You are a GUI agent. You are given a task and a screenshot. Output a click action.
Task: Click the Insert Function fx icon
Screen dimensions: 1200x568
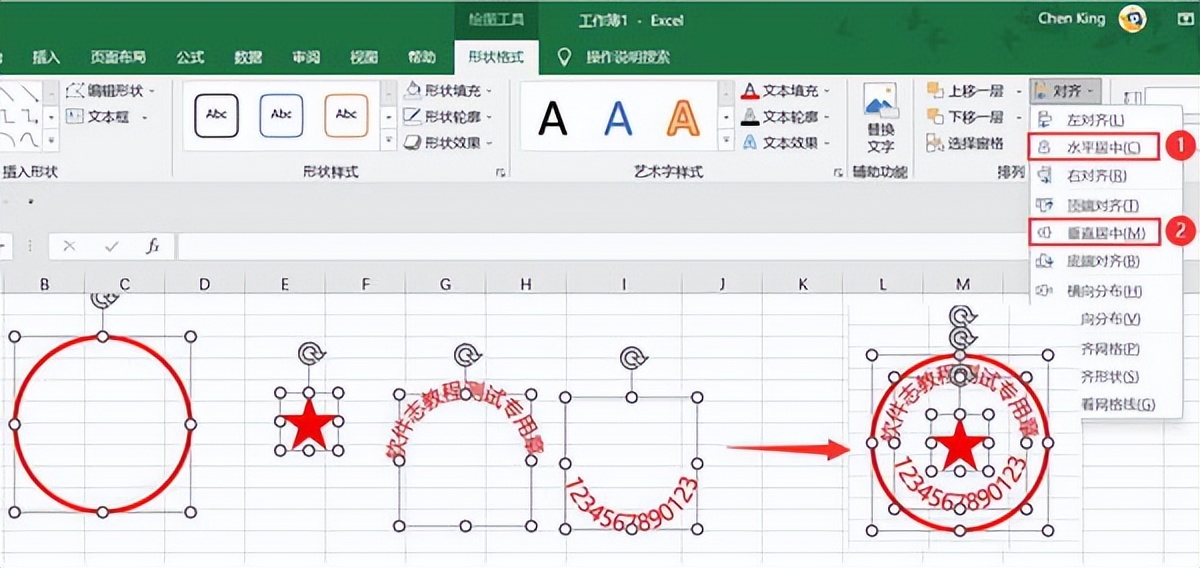[x=153, y=245]
